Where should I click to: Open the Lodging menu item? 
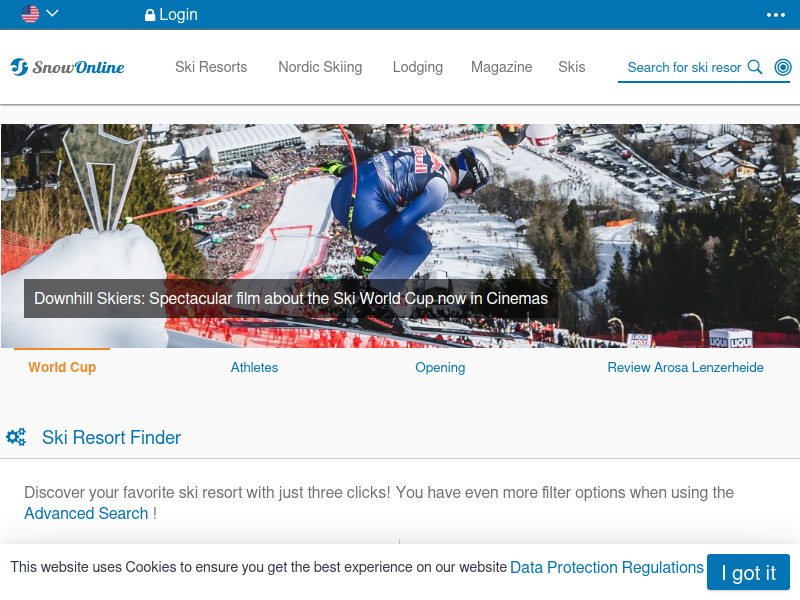pos(417,67)
